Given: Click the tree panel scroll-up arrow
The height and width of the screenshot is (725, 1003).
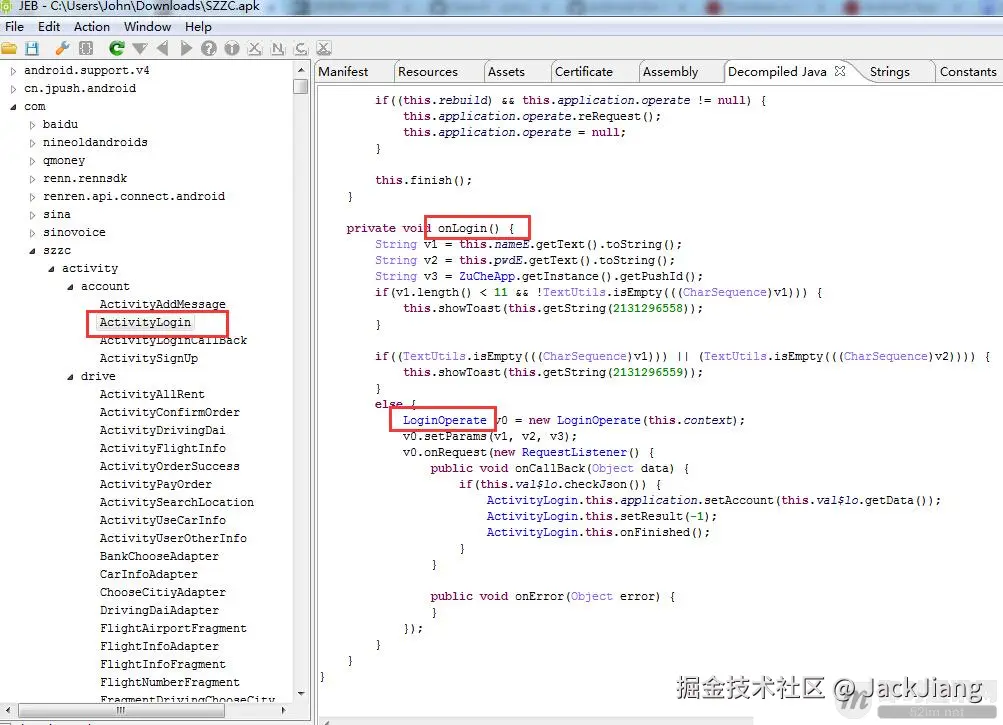Looking at the screenshot, I should (x=301, y=69).
